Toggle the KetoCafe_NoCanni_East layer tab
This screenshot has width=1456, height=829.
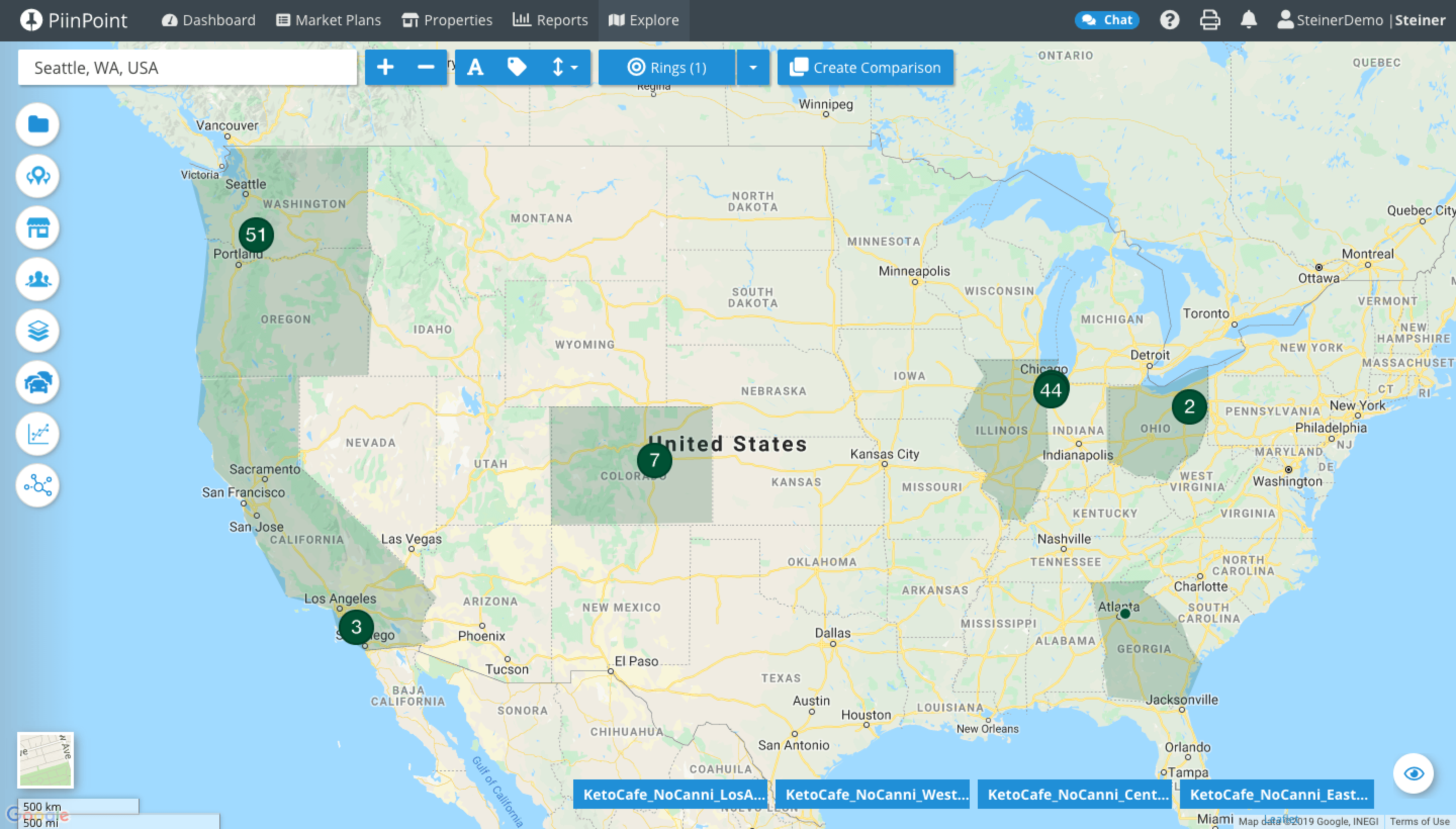(1277, 794)
